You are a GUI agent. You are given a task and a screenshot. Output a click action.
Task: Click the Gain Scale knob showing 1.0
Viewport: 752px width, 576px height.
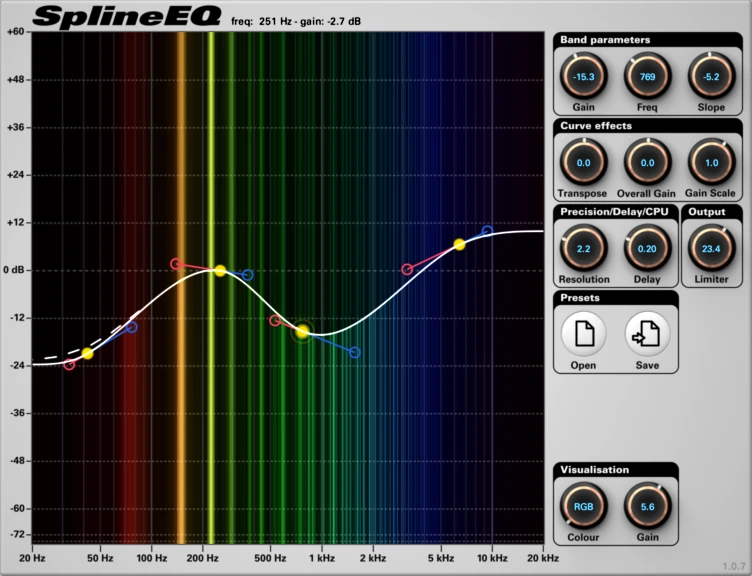pos(711,163)
